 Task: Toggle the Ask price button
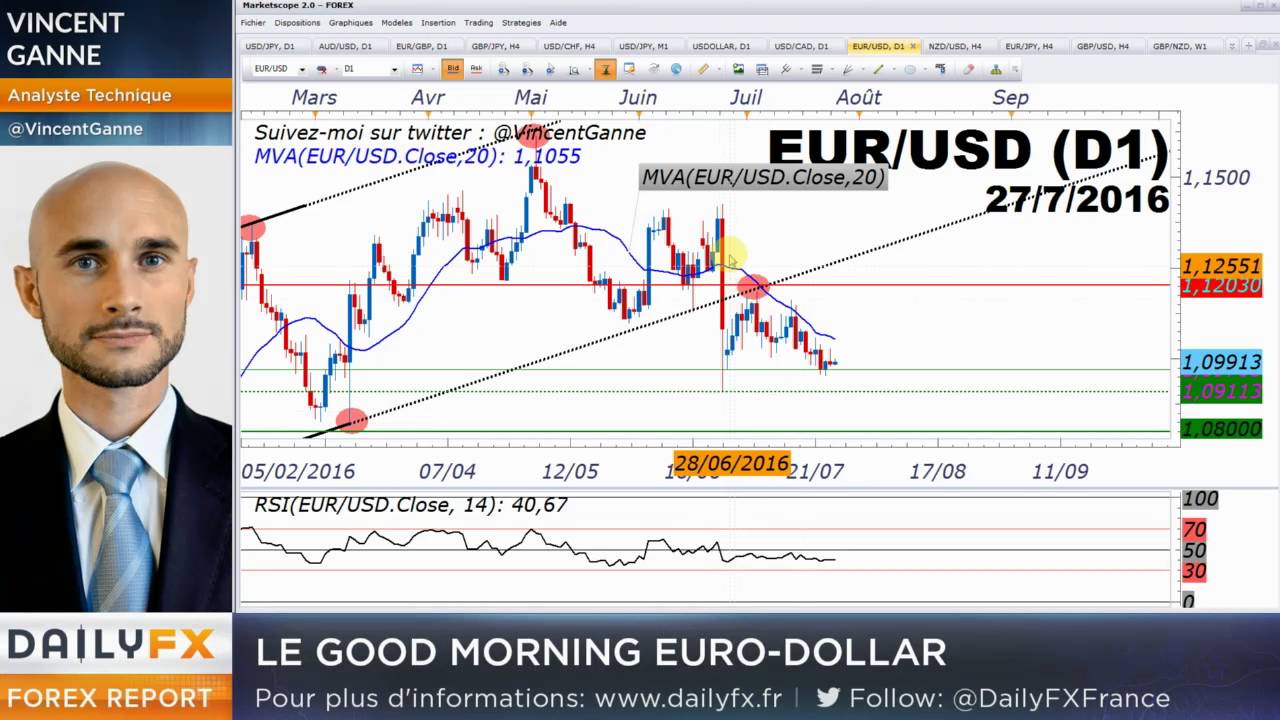(x=476, y=68)
